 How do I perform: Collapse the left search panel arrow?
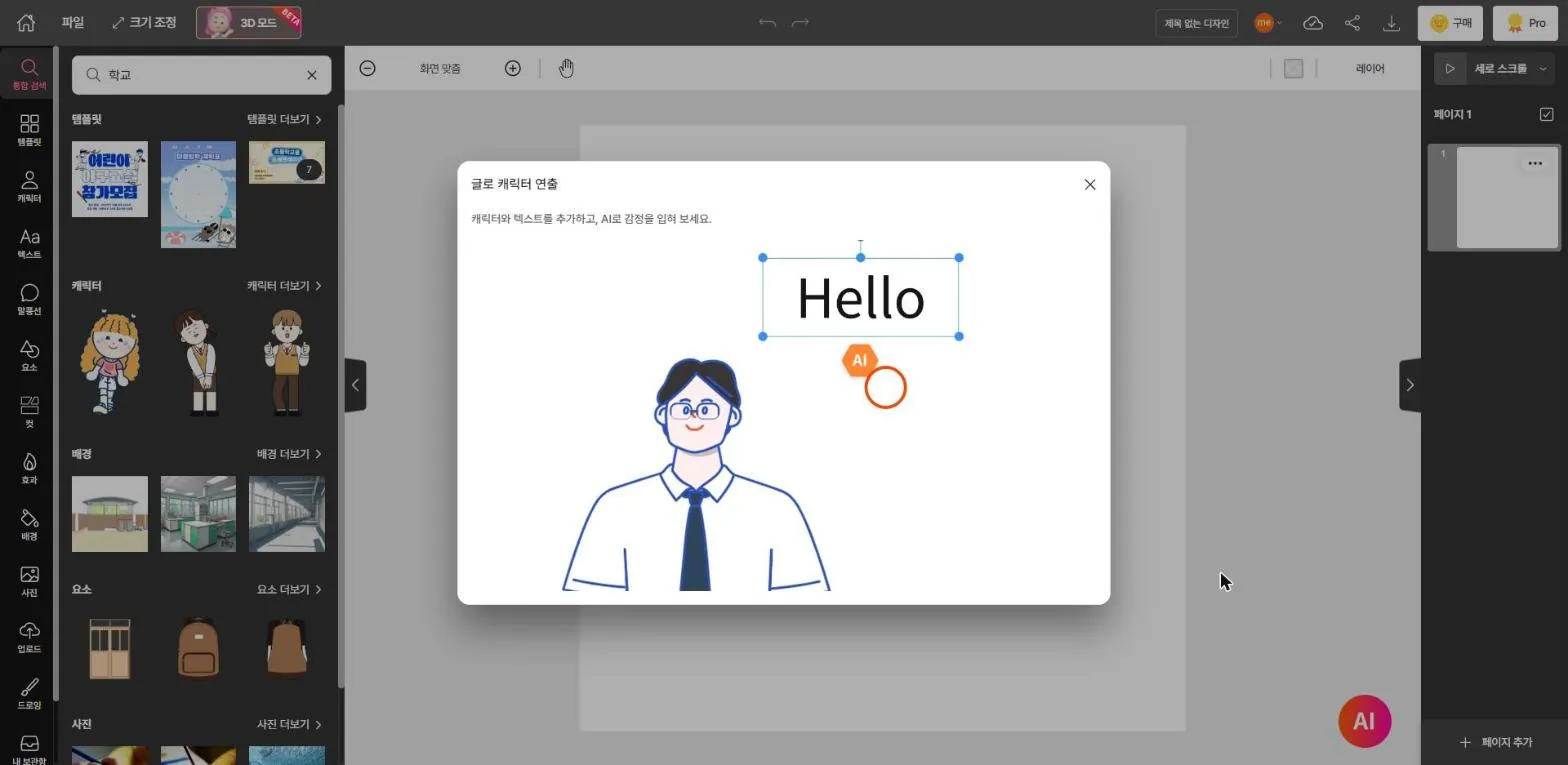pyautogui.click(x=355, y=385)
